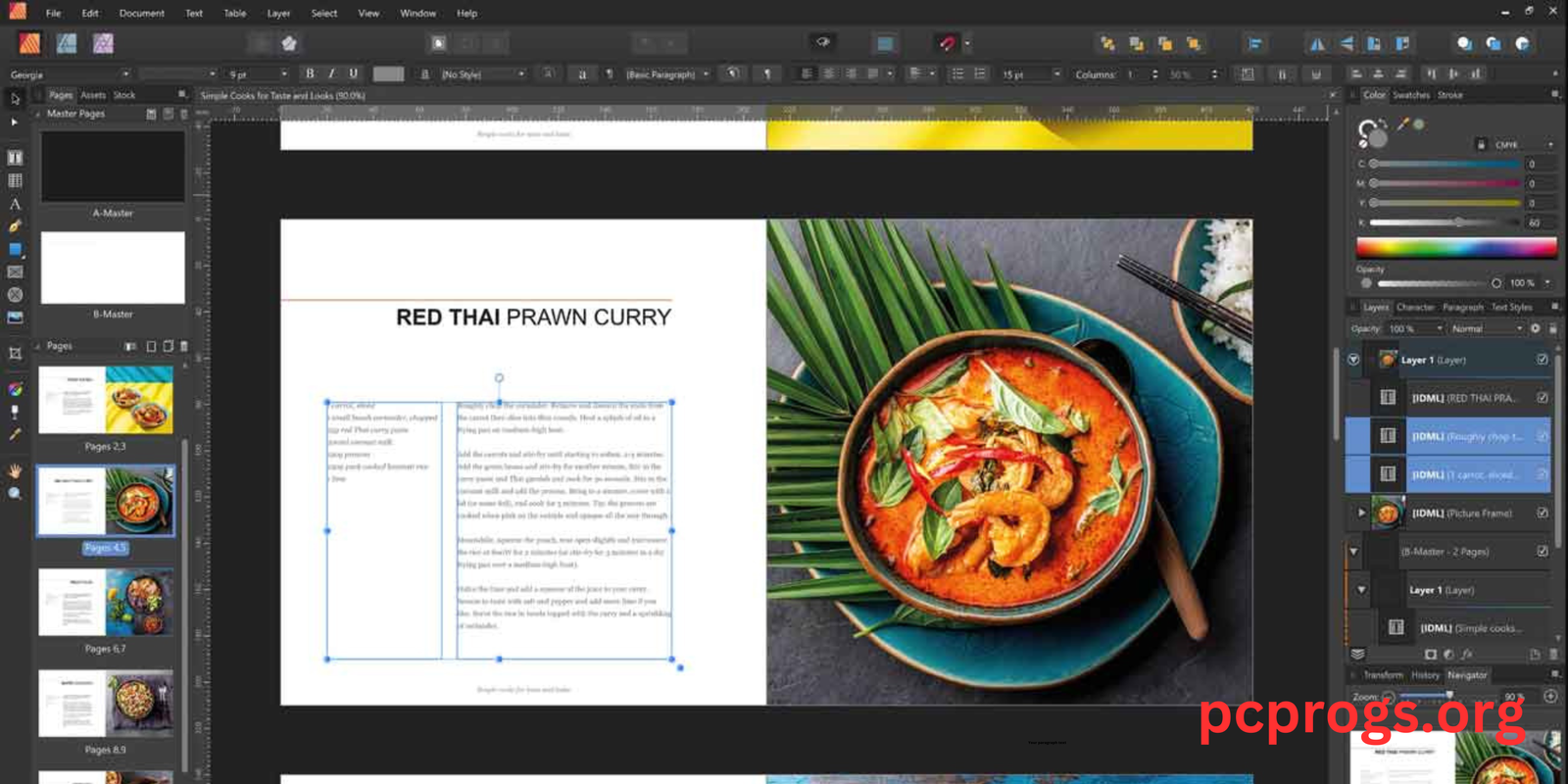Click the mask layer icon
This screenshot has width=1568, height=784.
coord(1431,654)
